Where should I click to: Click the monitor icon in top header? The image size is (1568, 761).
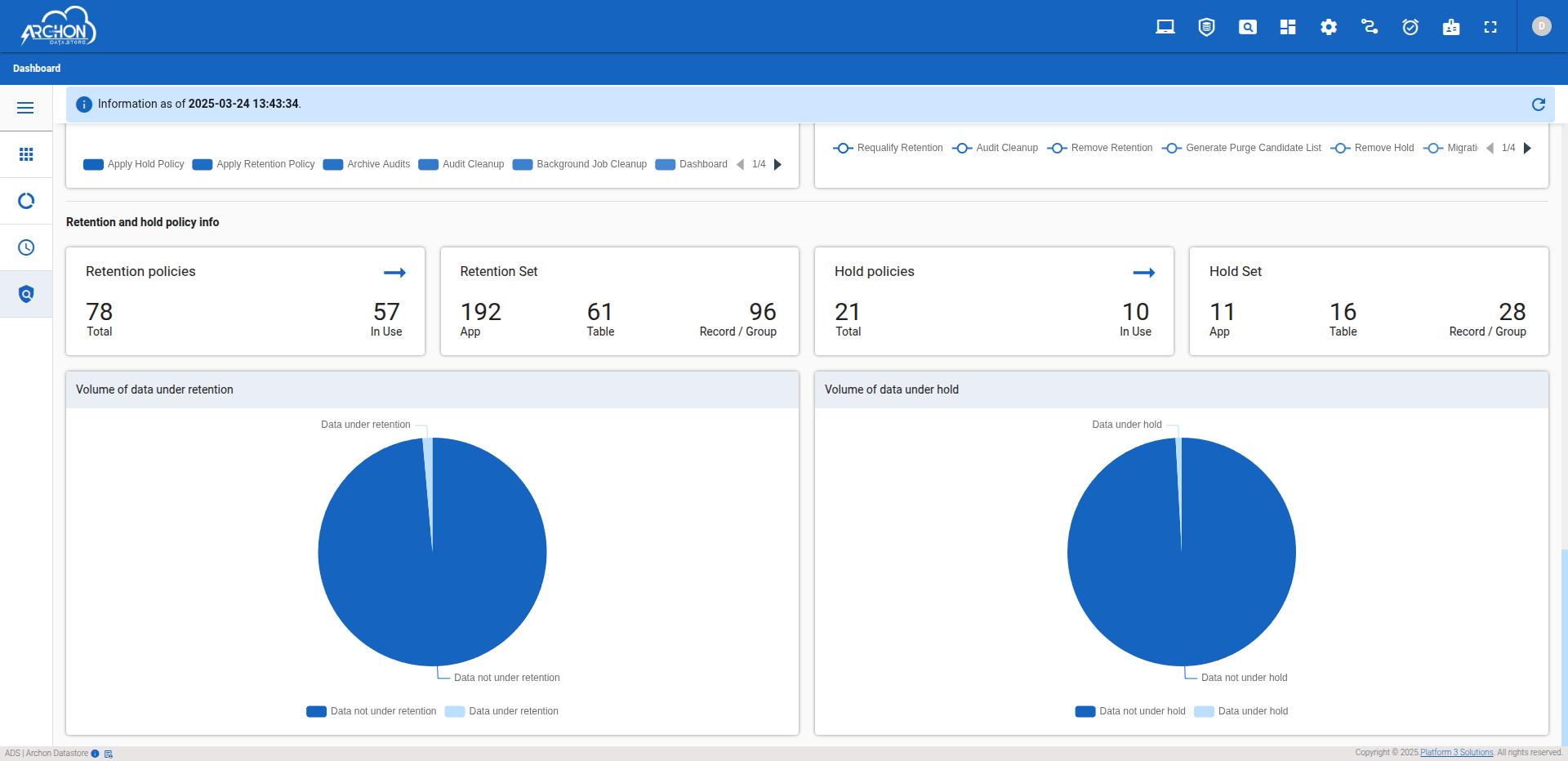click(x=1165, y=27)
